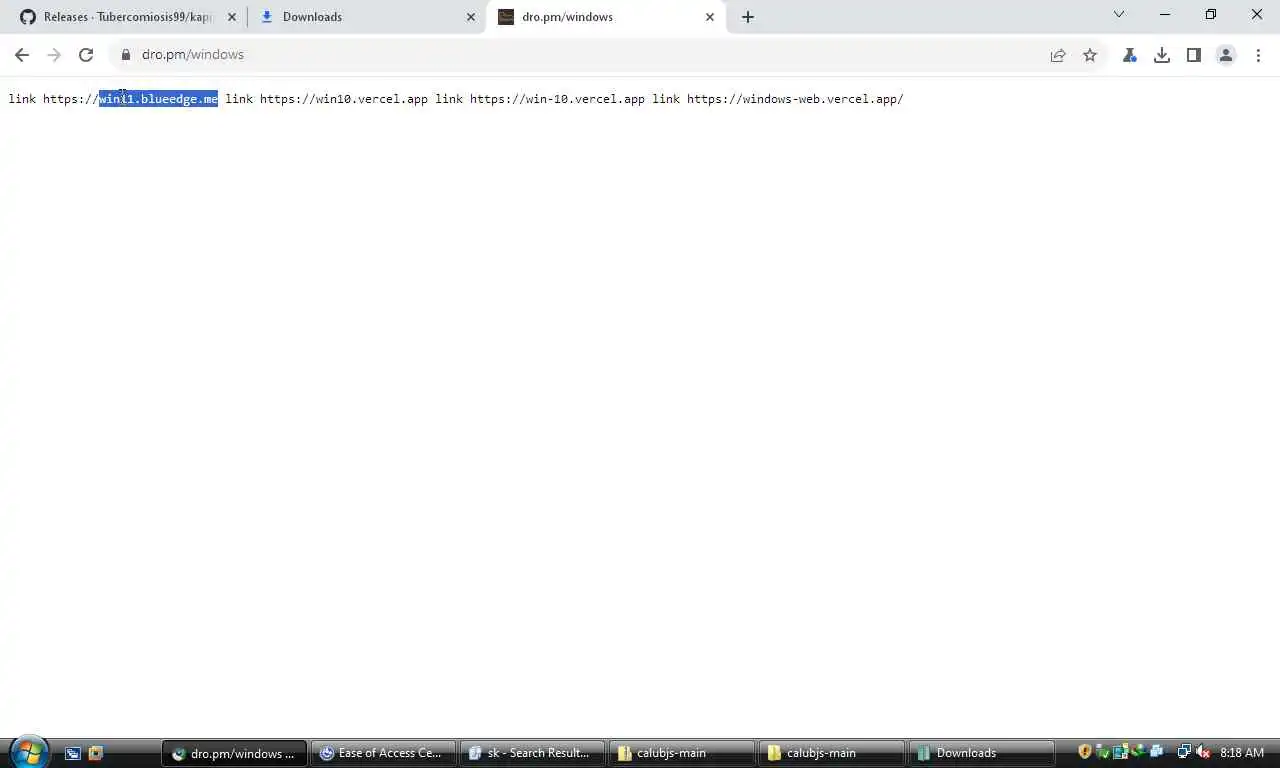1280x768 pixels.
Task: Click Show Desktop quick launch icon
Action: click(x=73, y=753)
